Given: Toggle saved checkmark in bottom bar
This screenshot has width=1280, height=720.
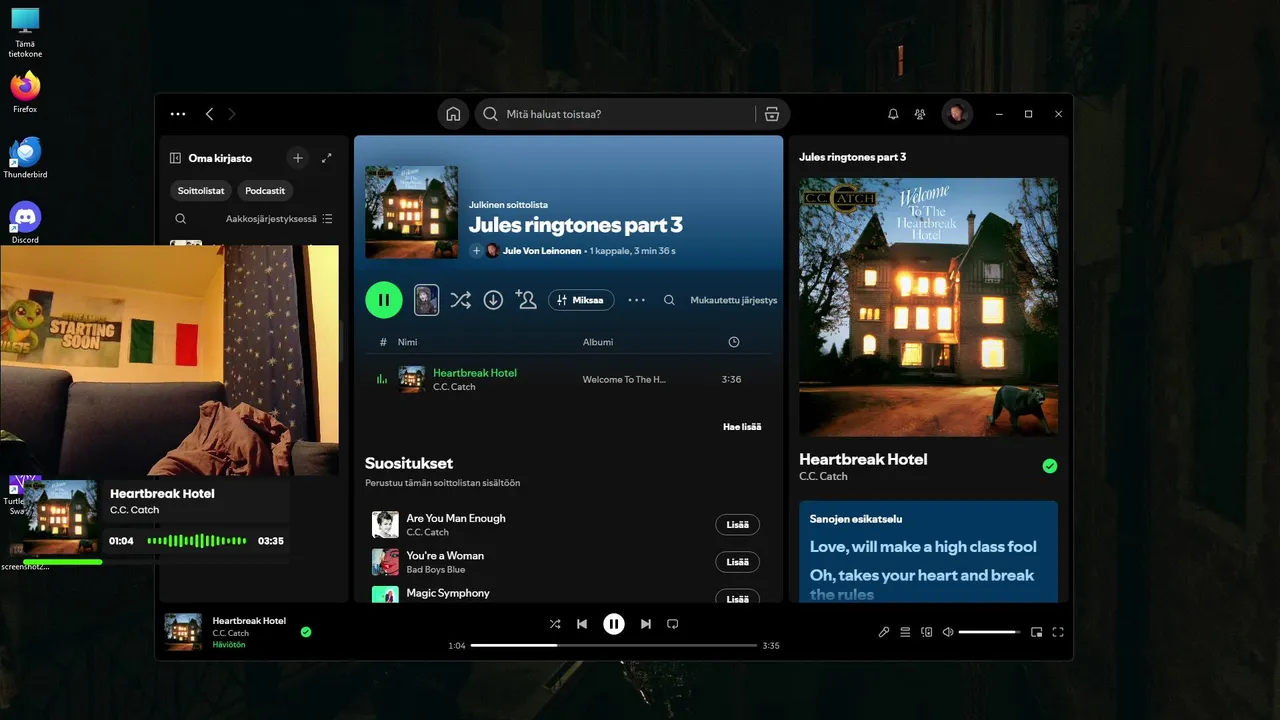Looking at the screenshot, I should pyautogui.click(x=306, y=632).
